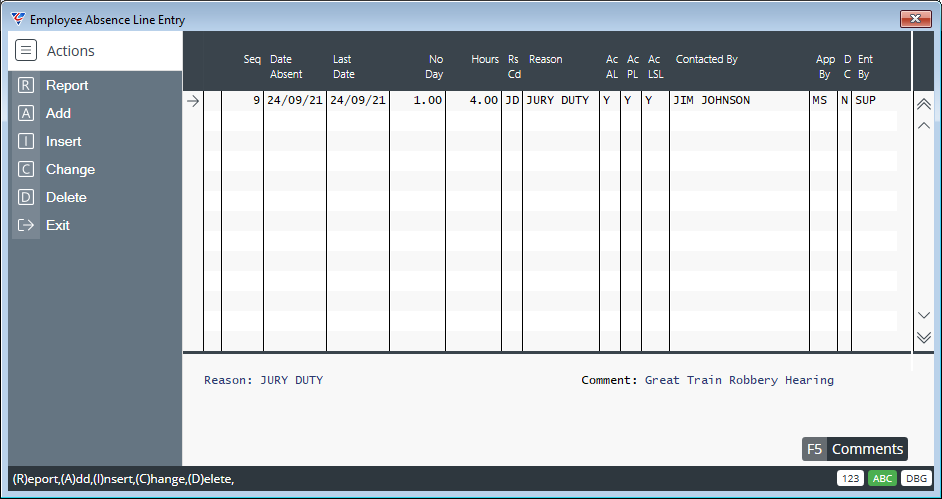Select the Insert action
This screenshot has height=499, width=942.
[64, 141]
